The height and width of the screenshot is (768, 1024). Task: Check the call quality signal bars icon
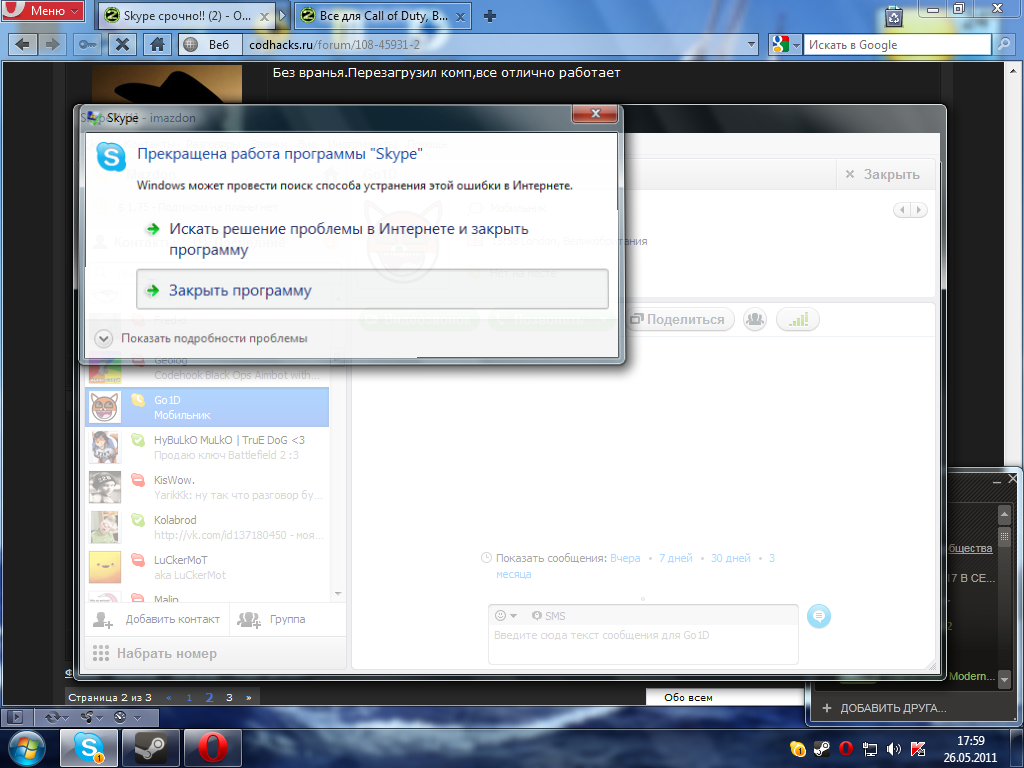[x=798, y=319]
